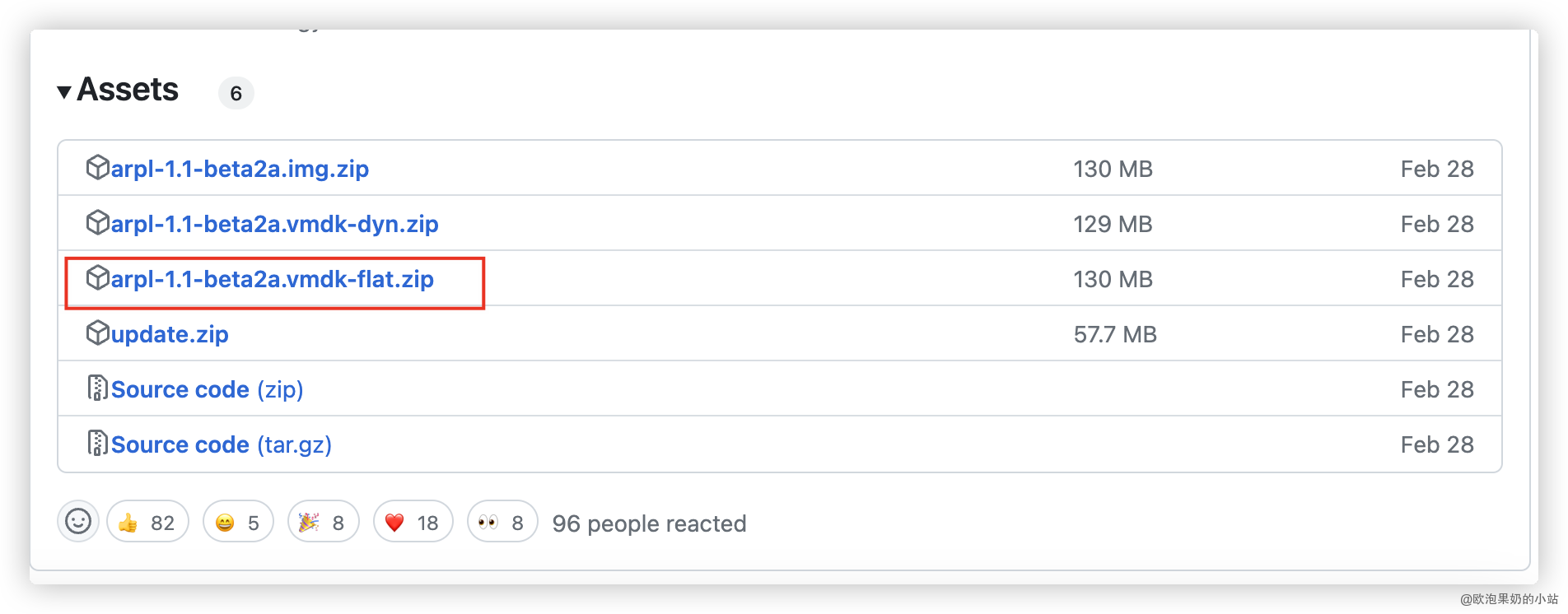Click the package icon beside update.zip
The image size is (1568, 614).
pos(97,333)
